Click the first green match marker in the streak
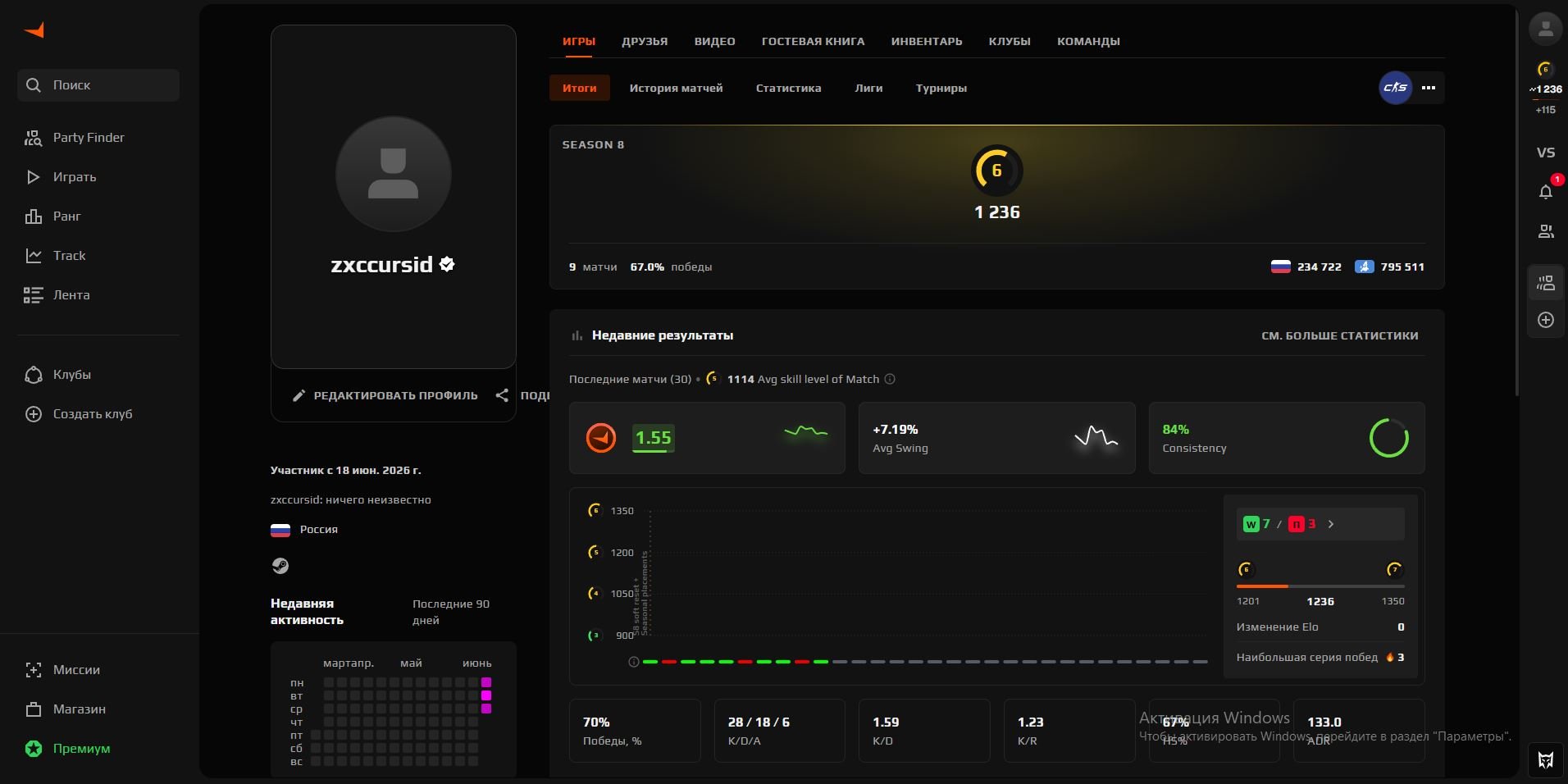This screenshot has width=1568, height=784. click(650, 662)
